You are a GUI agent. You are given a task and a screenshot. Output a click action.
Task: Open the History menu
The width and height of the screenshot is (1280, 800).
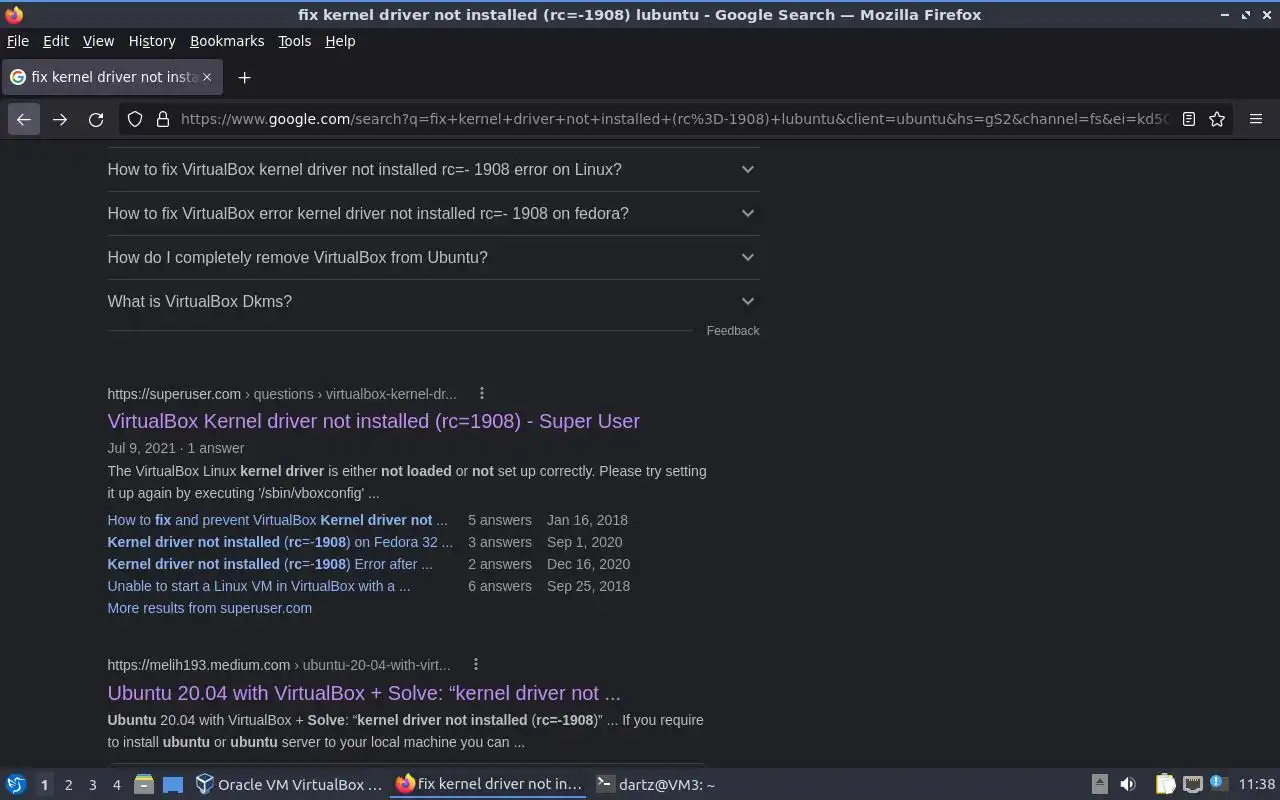[x=152, y=41]
